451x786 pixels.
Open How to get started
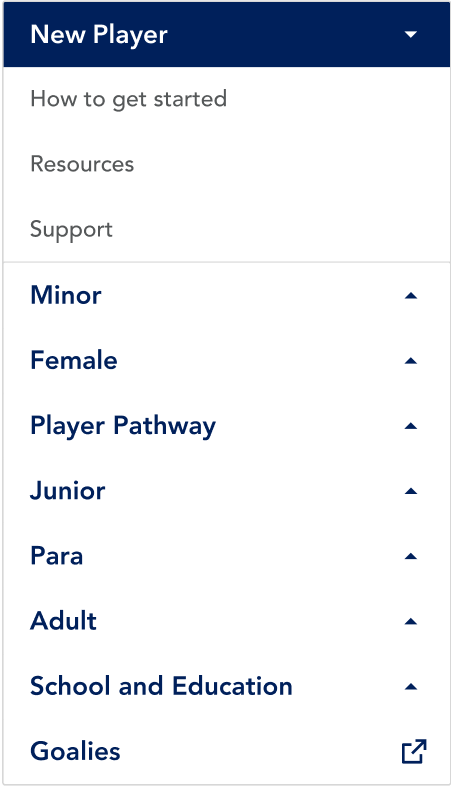[x=128, y=99]
